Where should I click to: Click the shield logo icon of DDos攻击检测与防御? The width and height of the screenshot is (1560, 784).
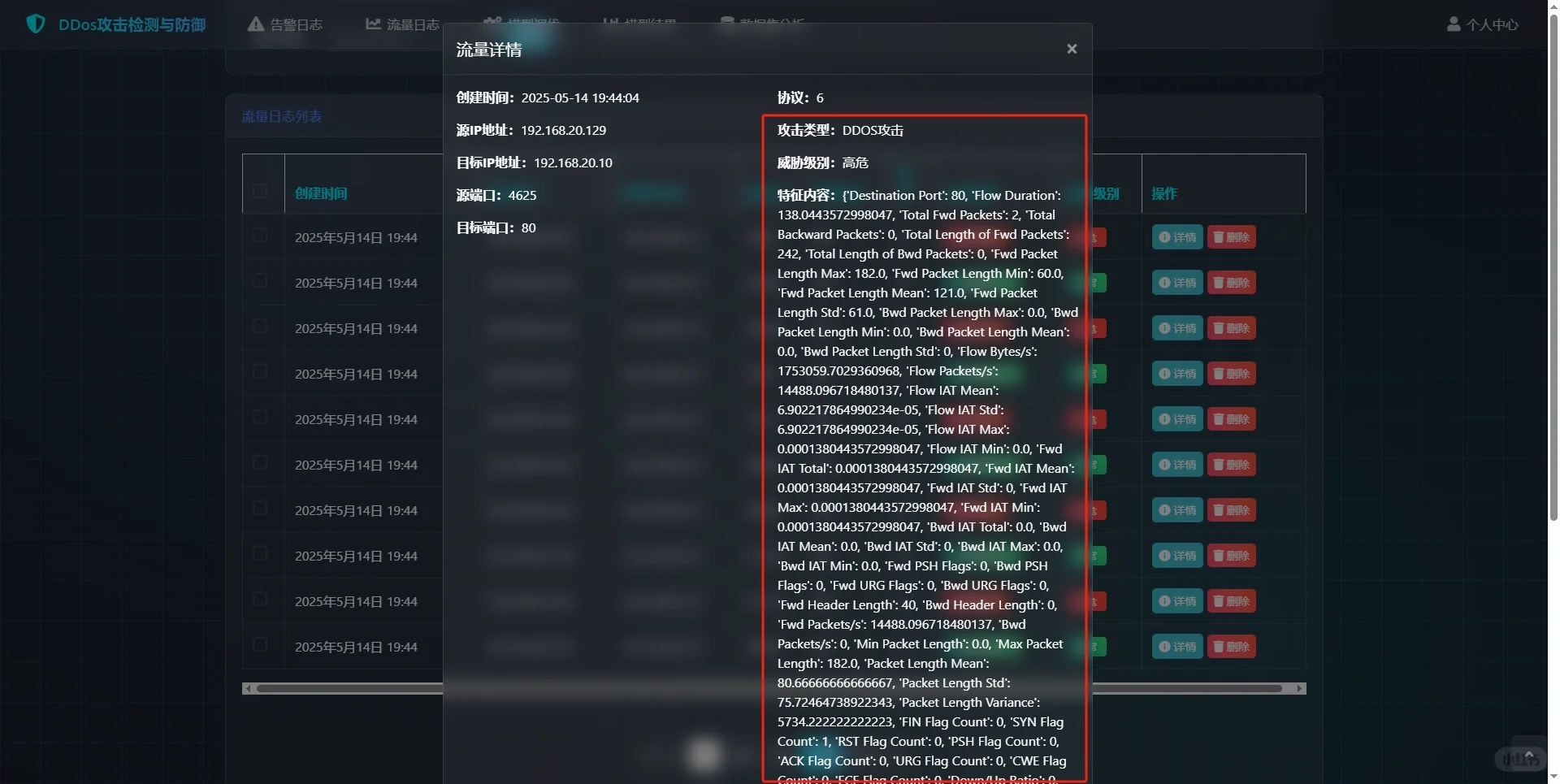pyautogui.click(x=34, y=24)
